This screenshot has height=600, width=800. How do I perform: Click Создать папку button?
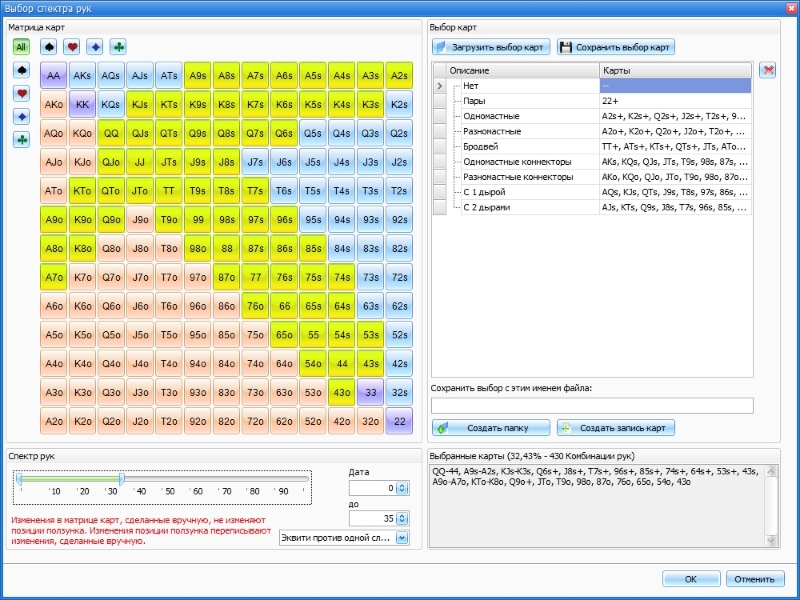point(491,428)
